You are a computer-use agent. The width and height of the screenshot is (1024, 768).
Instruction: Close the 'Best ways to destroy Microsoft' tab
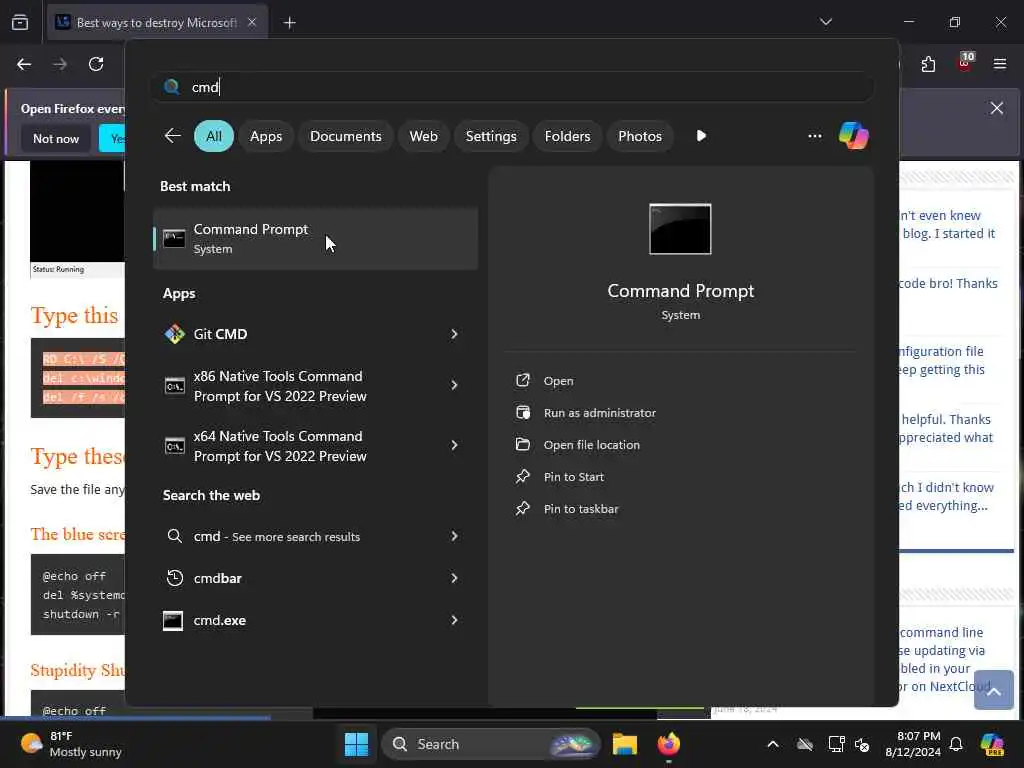[252, 22]
